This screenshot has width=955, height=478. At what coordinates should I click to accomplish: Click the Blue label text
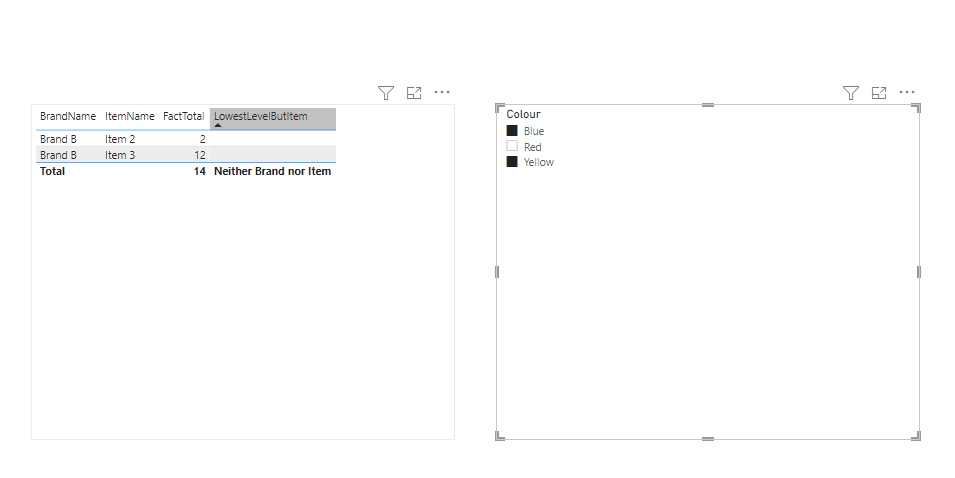click(x=534, y=131)
